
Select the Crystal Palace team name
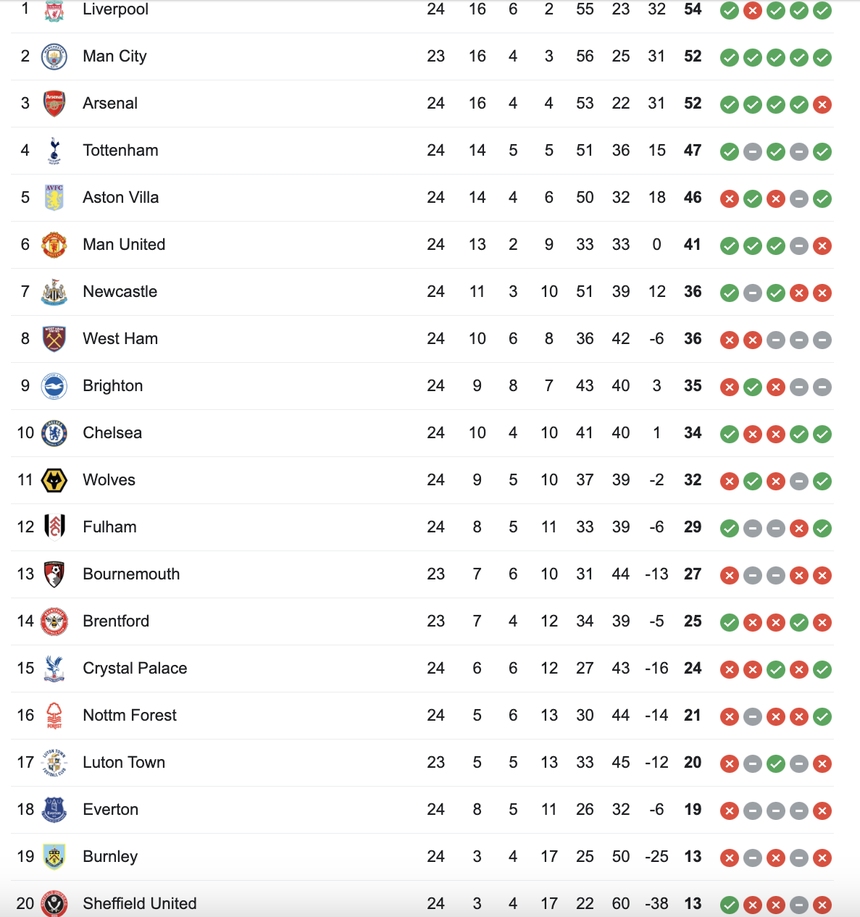[x=135, y=668]
